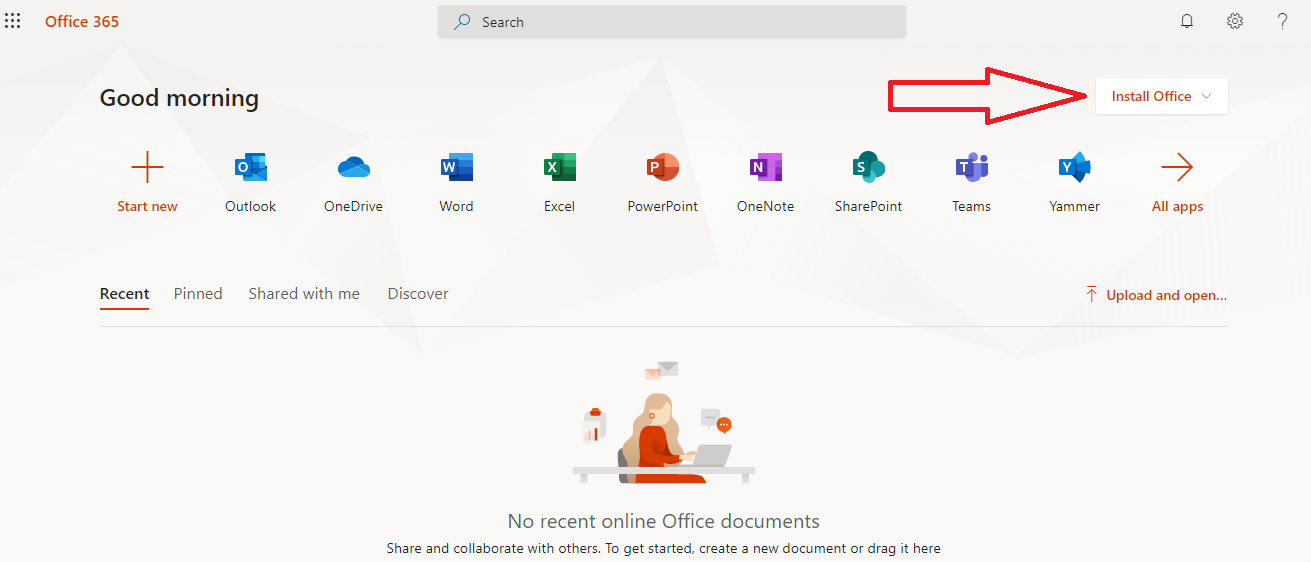Click the Outlook label under its icon

tap(251, 207)
